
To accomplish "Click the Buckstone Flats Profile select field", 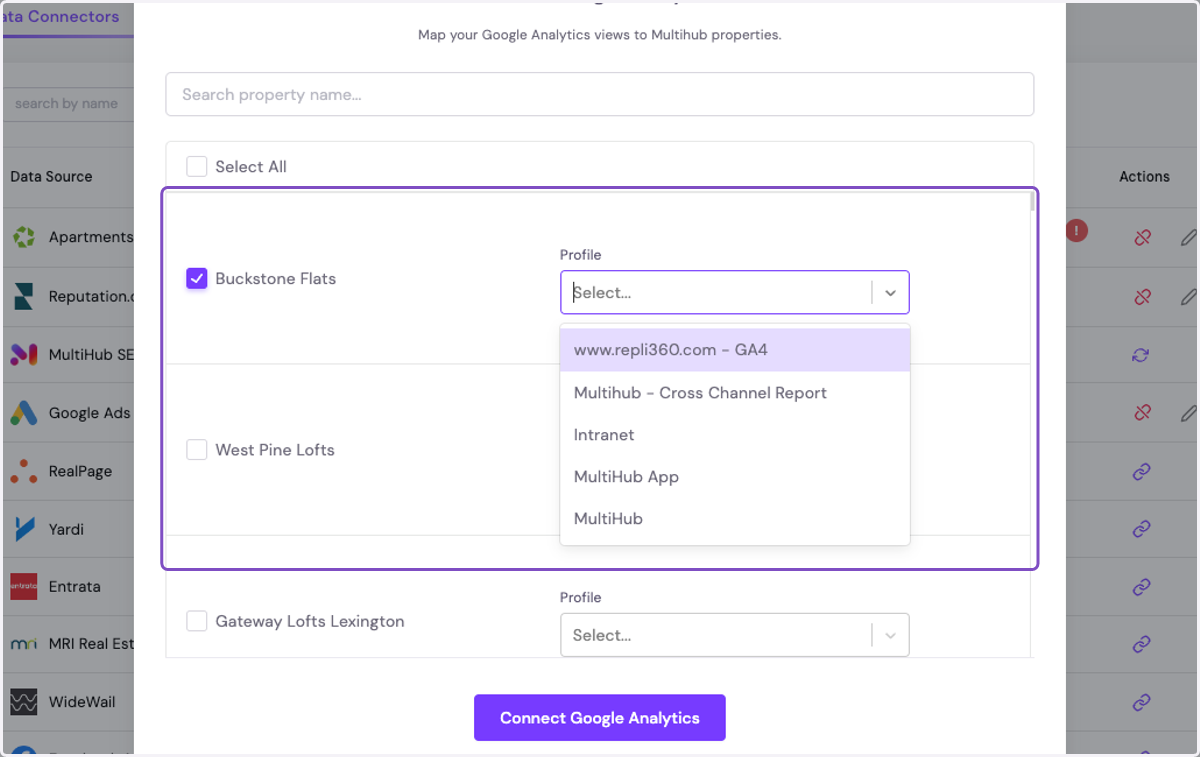I will point(734,293).
